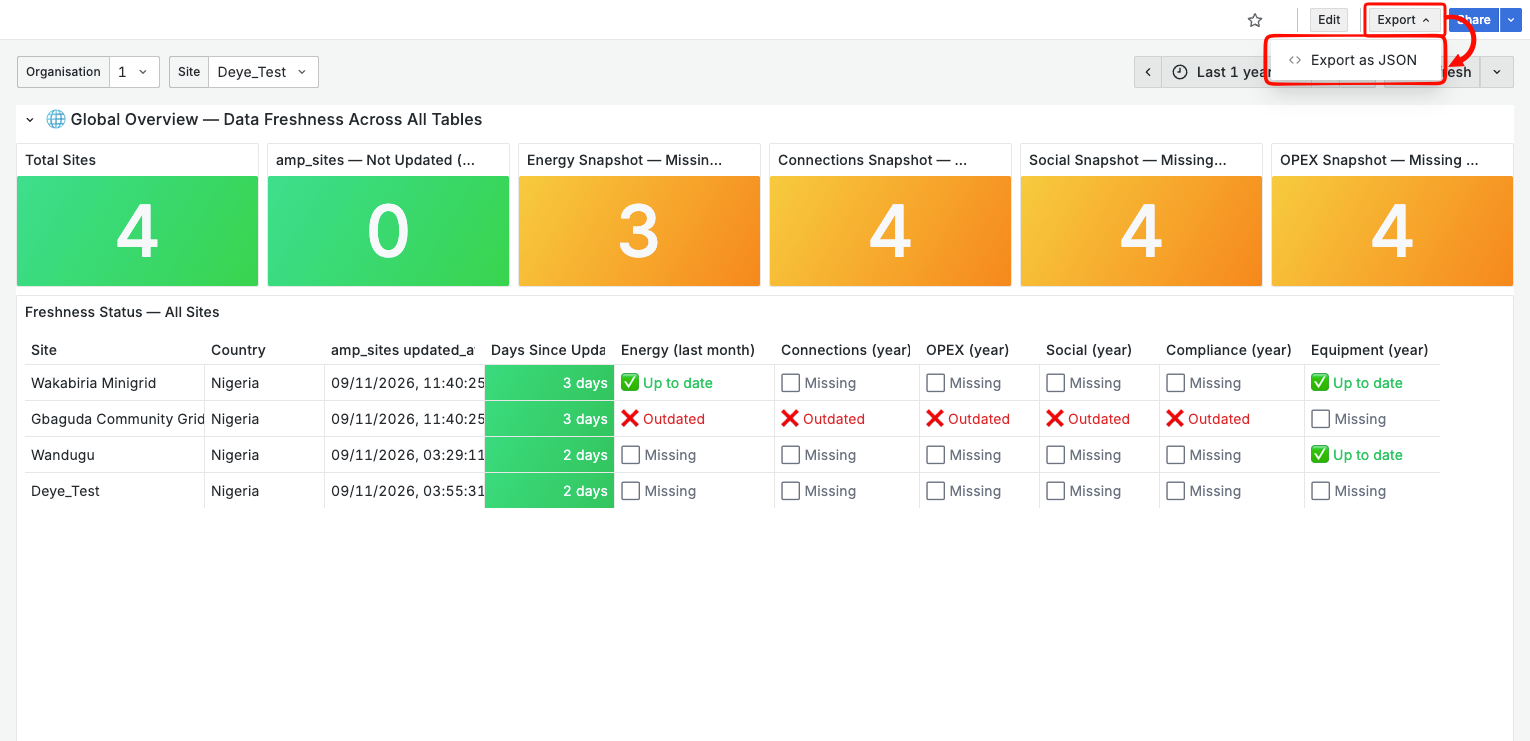This screenshot has height=741, width=1530.
Task: Click the Freshness Status — All Sites panel title
Action: click(122, 312)
